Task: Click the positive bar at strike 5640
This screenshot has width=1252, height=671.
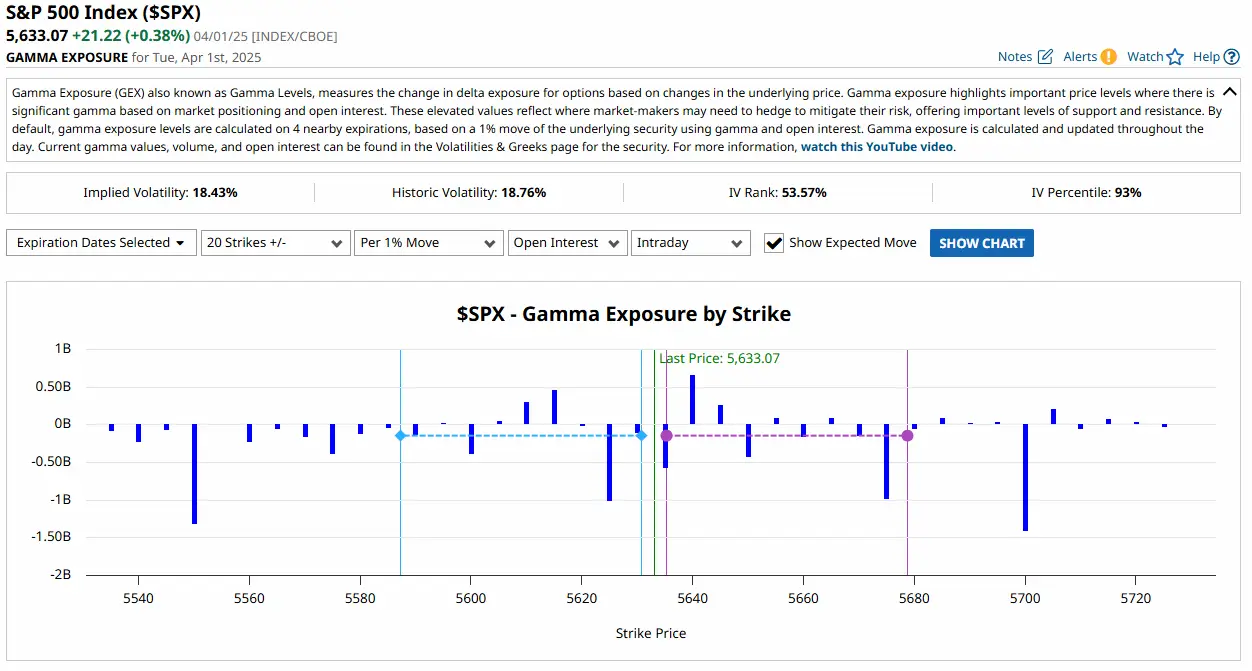Action: point(692,400)
